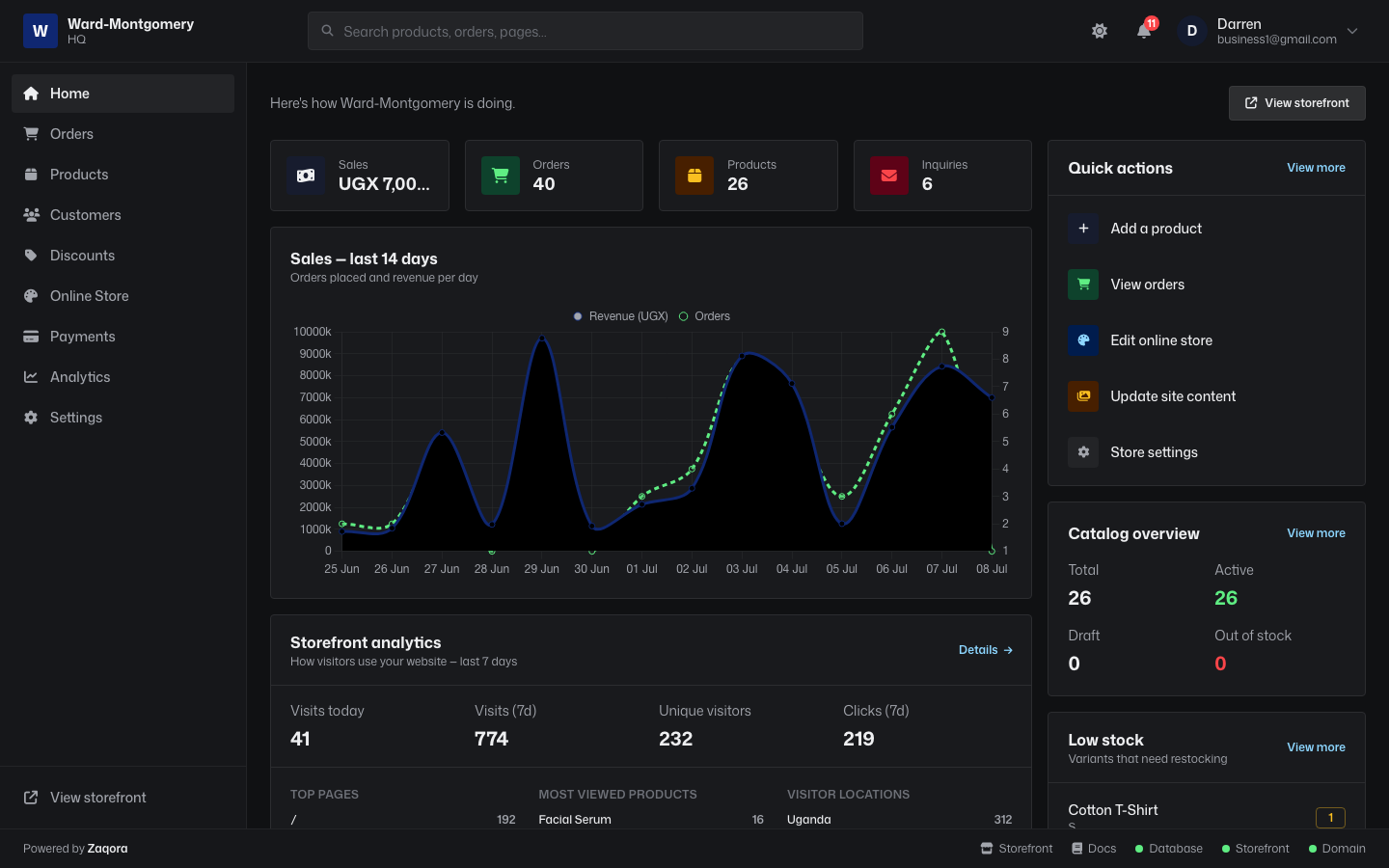Open View storefront link at sidebar bottom
This screenshot has width=1389, height=868.
pos(123,798)
